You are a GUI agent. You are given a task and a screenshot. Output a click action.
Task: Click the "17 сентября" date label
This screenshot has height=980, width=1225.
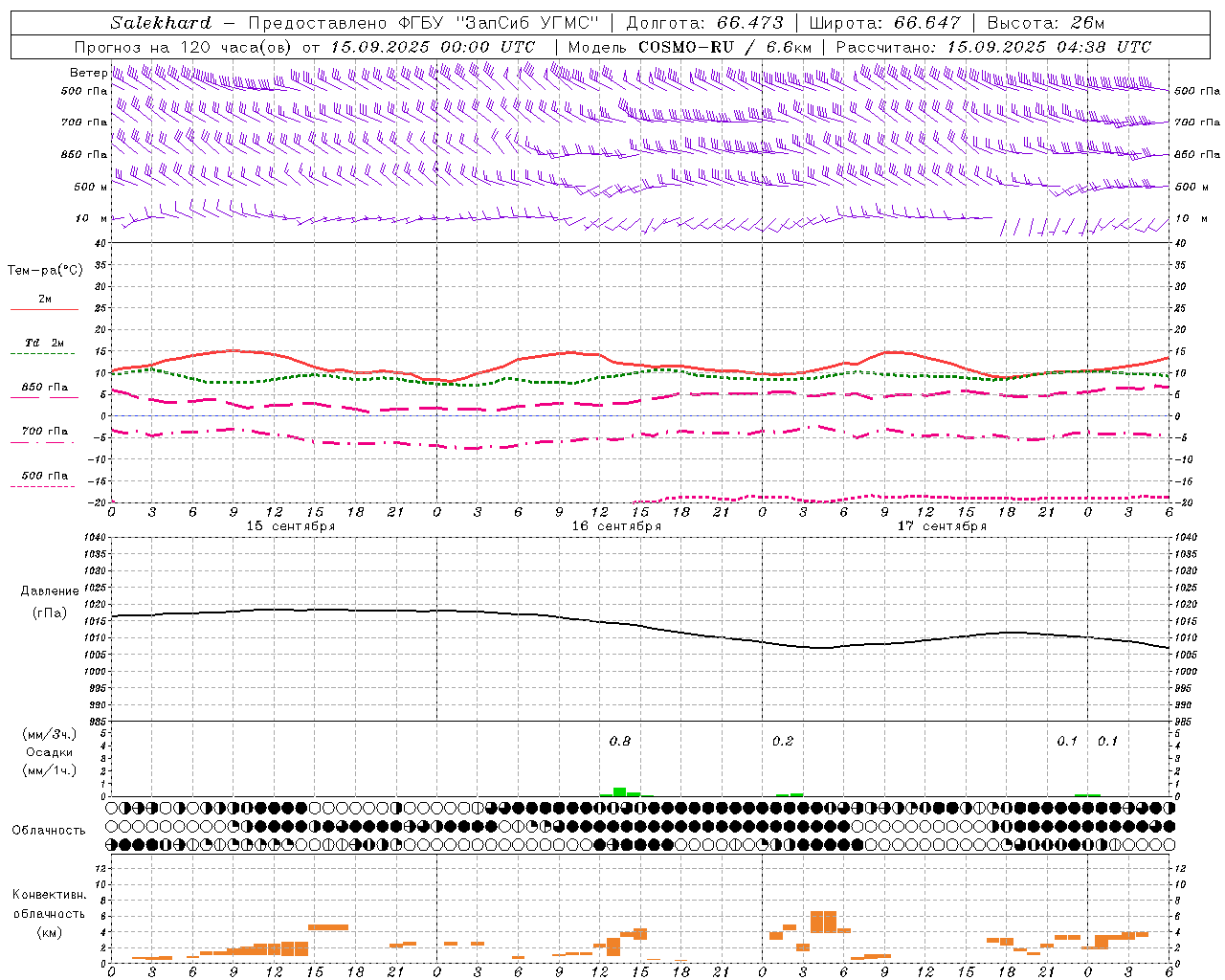(942, 526)
